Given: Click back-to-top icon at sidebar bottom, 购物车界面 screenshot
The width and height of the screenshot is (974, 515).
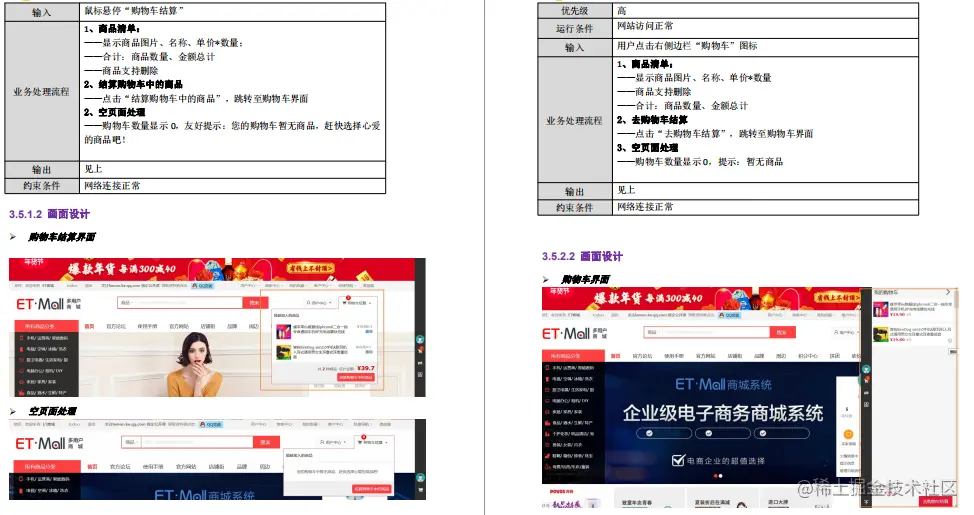Looking at the screenshot, I should [x=866, y=501].
